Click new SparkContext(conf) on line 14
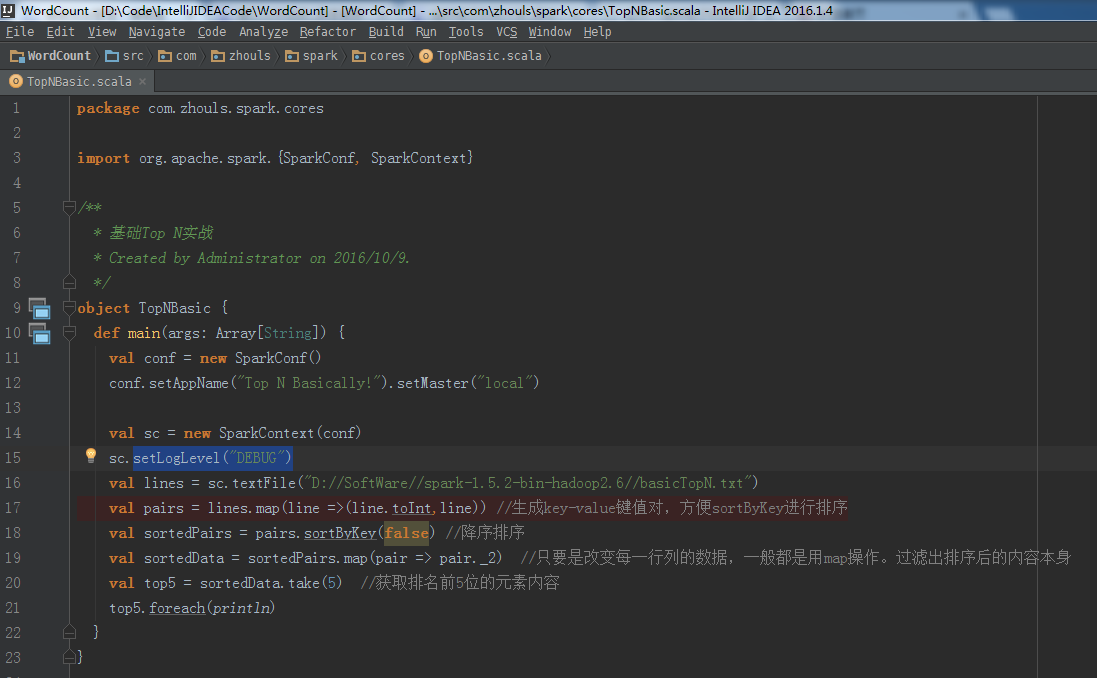 click(272, 433)
